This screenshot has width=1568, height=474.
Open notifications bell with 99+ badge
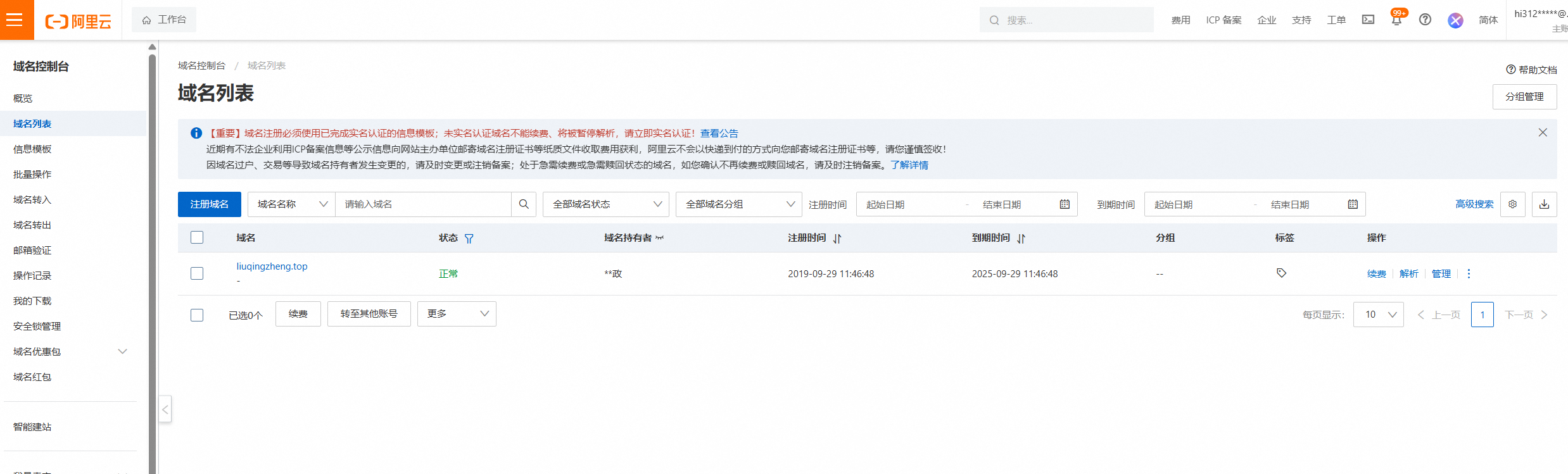point(1396,20)
